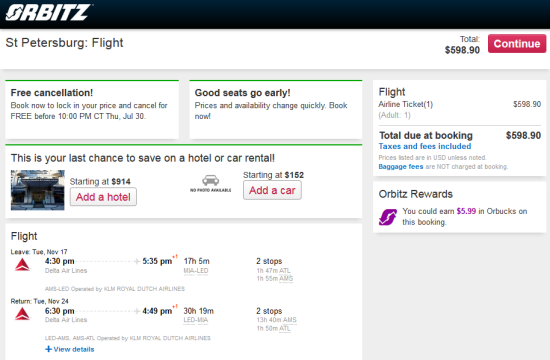Click the Orbitz logo in header
The width and height of the screenshot is (550, 360).
pyautogui.click(x=48, y=13)
